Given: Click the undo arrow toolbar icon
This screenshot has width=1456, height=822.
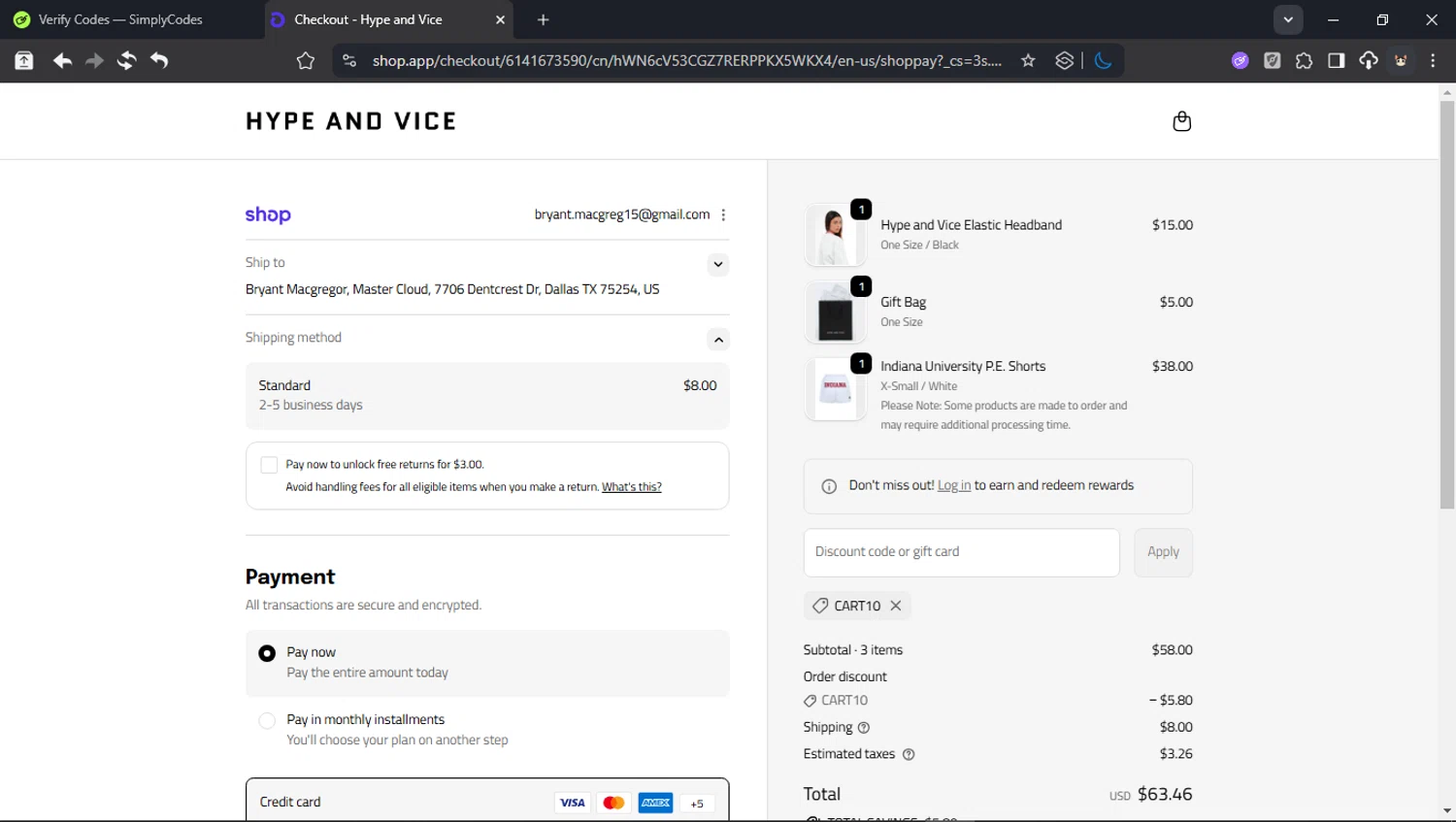Looking at the screenshot, I should point(159,61).
